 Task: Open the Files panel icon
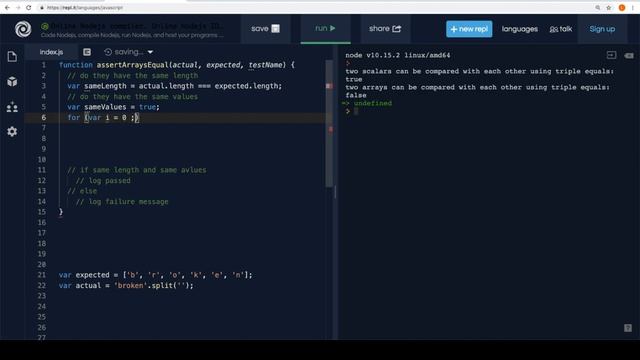click(12, 56)
